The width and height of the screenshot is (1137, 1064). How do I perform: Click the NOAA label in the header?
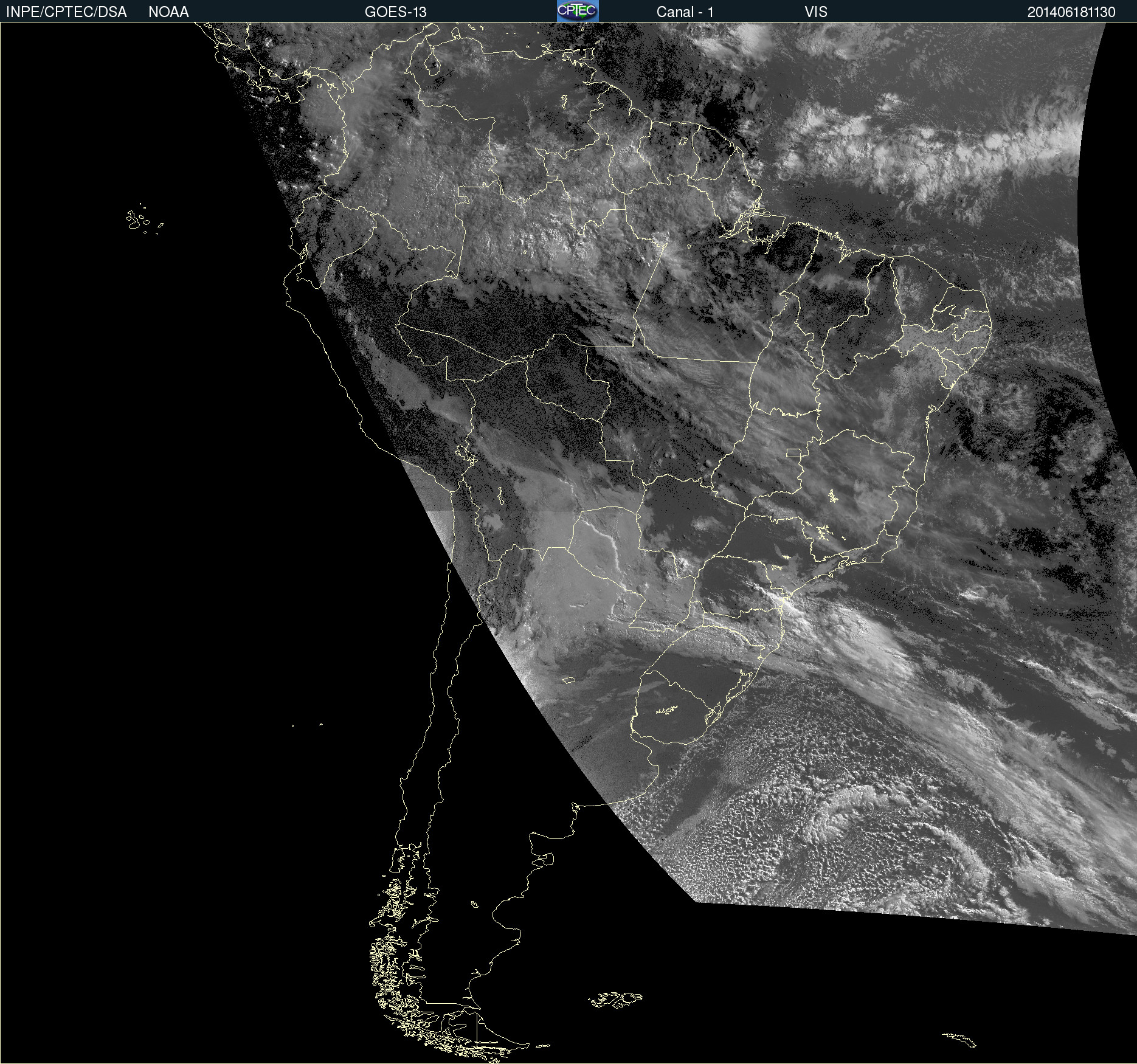tap(168, 12)
